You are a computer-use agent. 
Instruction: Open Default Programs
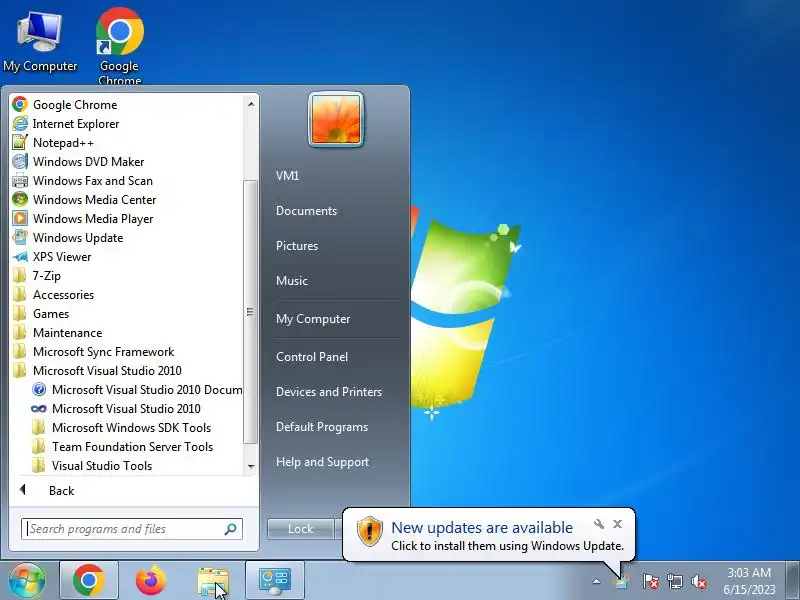point(321,427)
